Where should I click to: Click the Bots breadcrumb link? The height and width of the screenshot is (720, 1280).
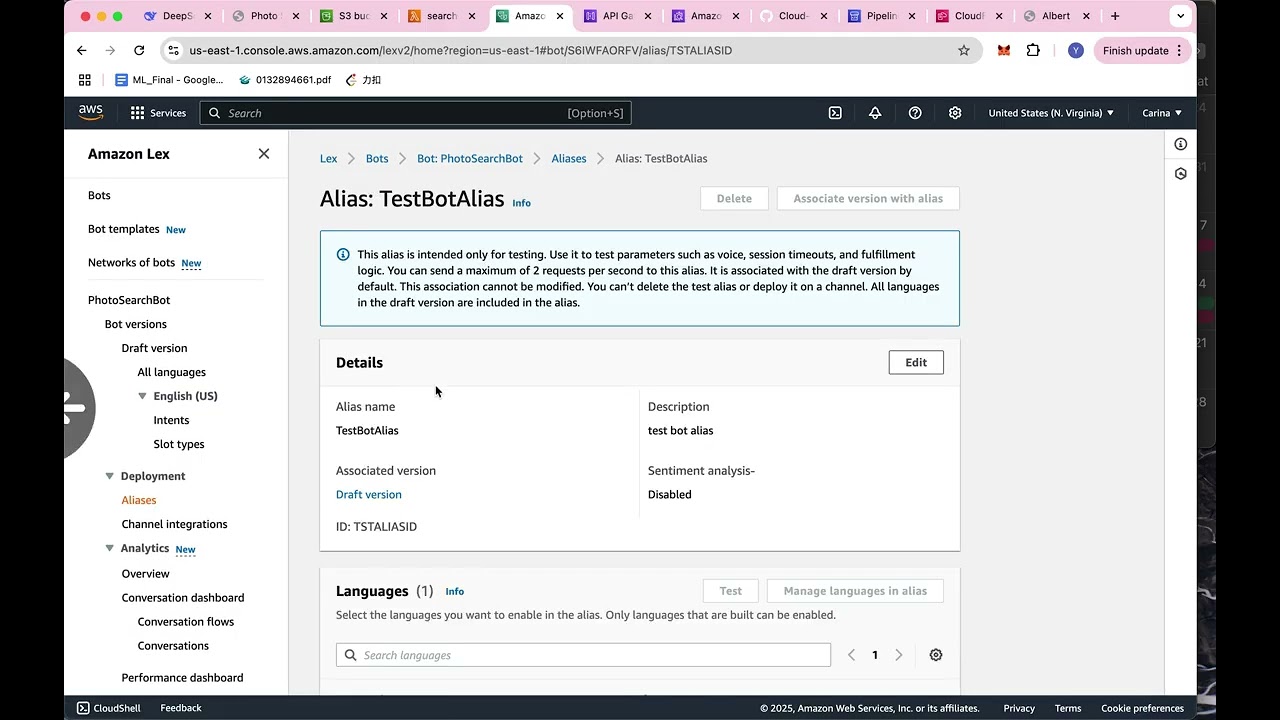[377, 158]
